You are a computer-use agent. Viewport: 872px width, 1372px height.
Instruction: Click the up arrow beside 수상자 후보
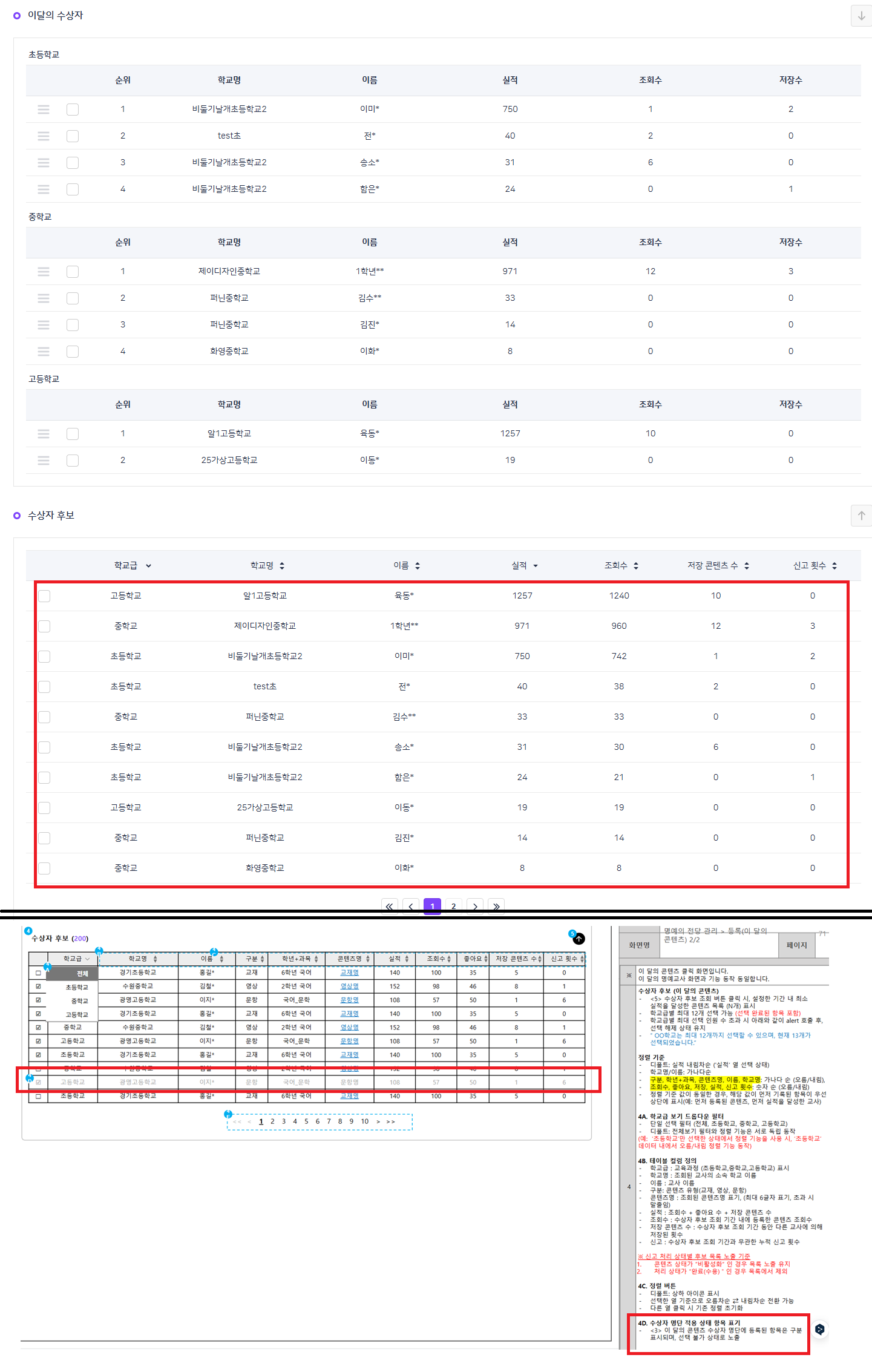(x=861, y=516)
